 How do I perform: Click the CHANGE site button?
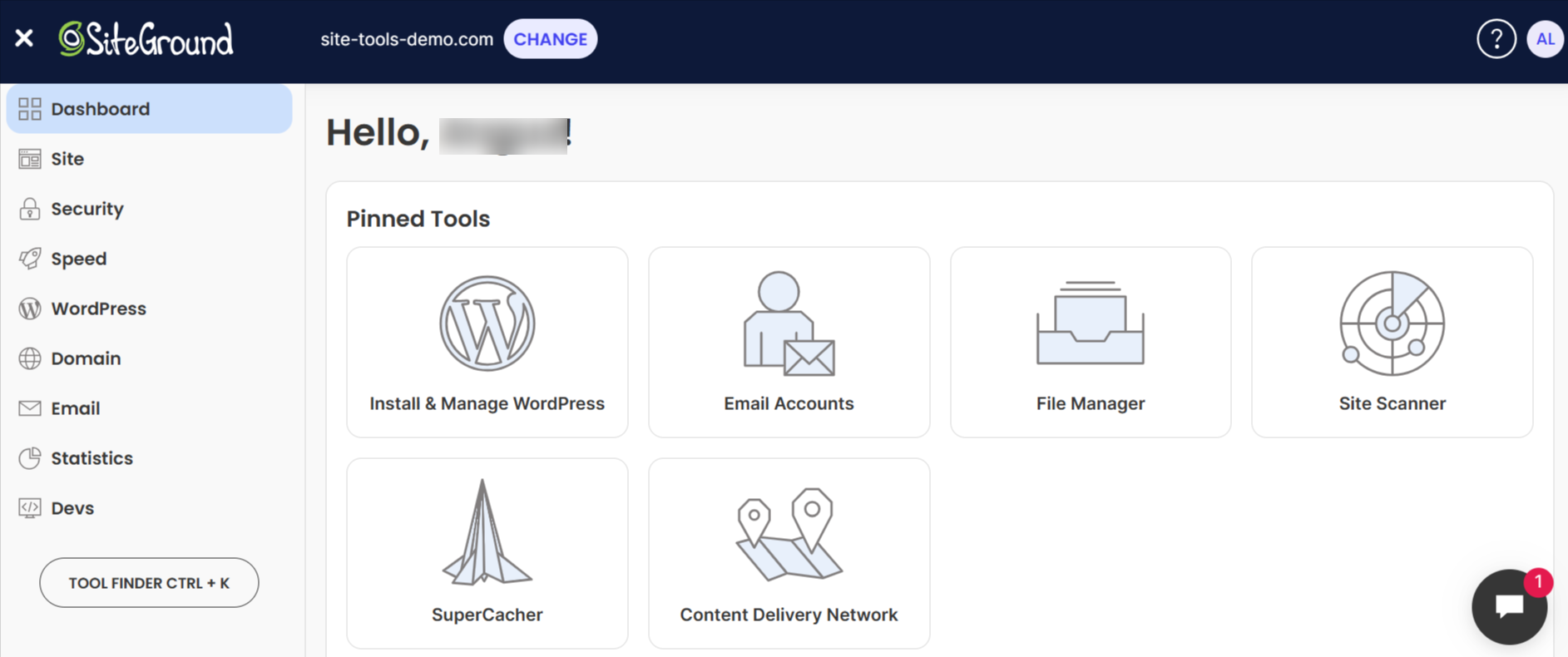coord(551,39)
